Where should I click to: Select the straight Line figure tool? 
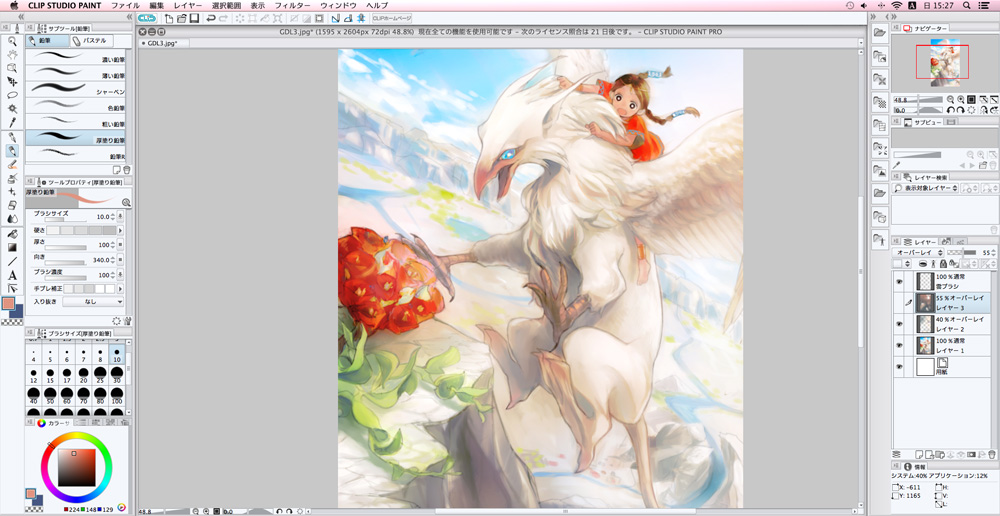(12, 261)
